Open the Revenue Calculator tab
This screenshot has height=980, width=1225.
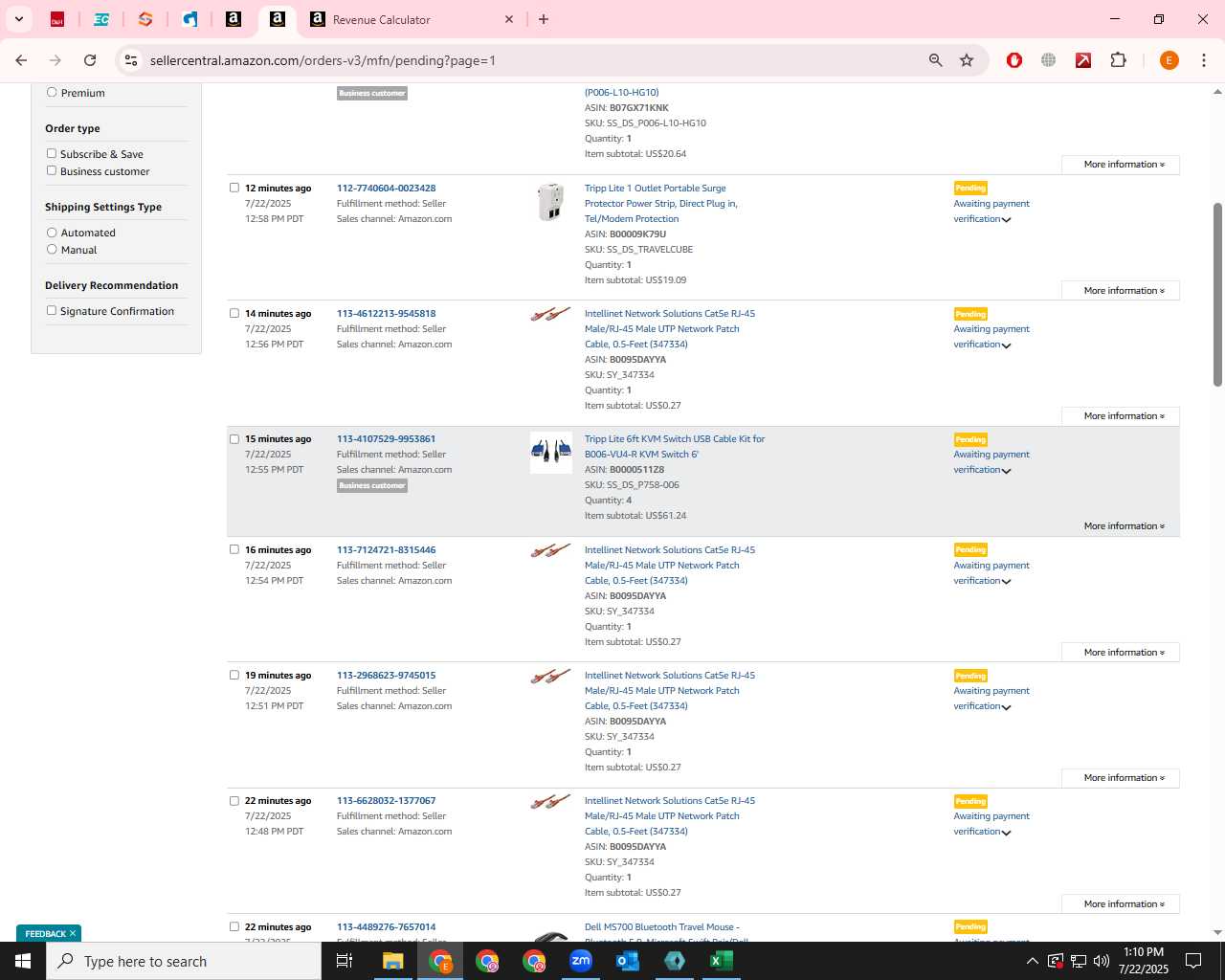point(381,19)
